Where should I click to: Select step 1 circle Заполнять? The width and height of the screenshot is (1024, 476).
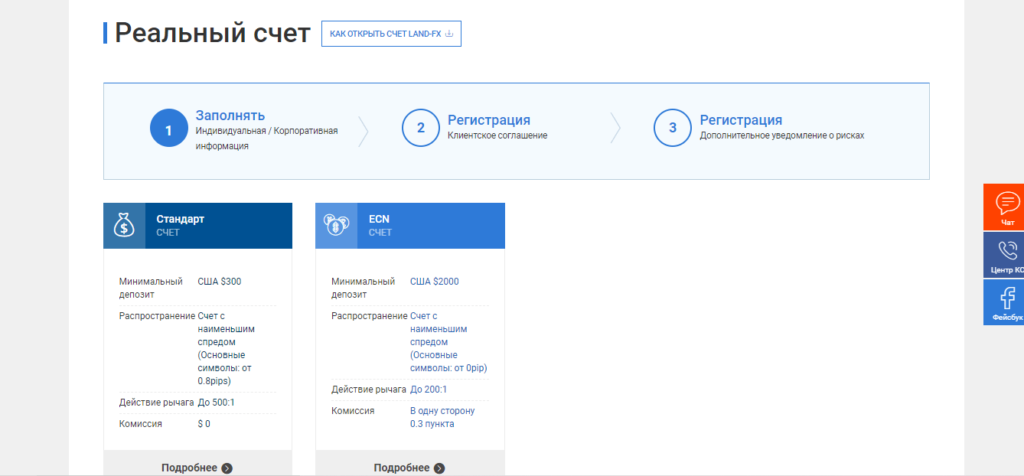coord(168,128)
